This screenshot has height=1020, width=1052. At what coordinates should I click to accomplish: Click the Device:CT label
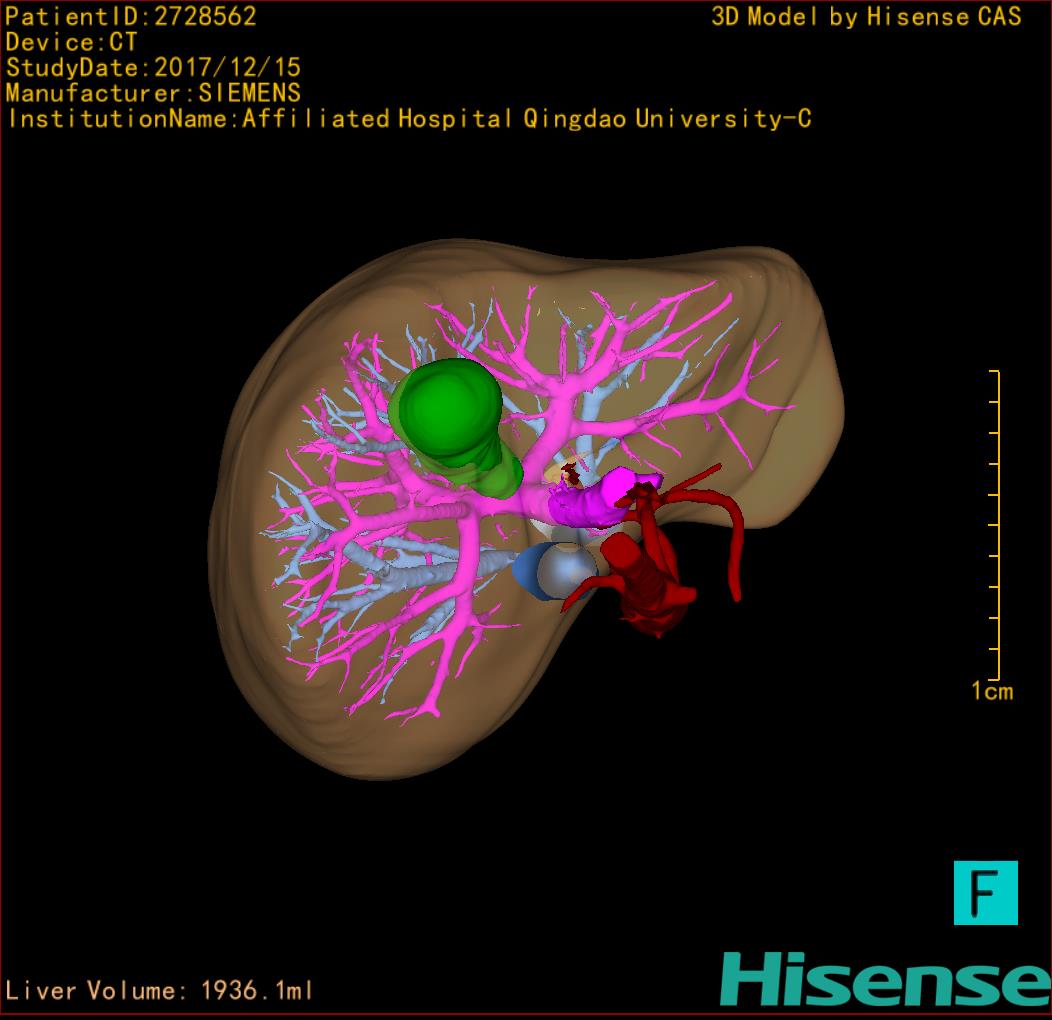(x=71, y=42)
